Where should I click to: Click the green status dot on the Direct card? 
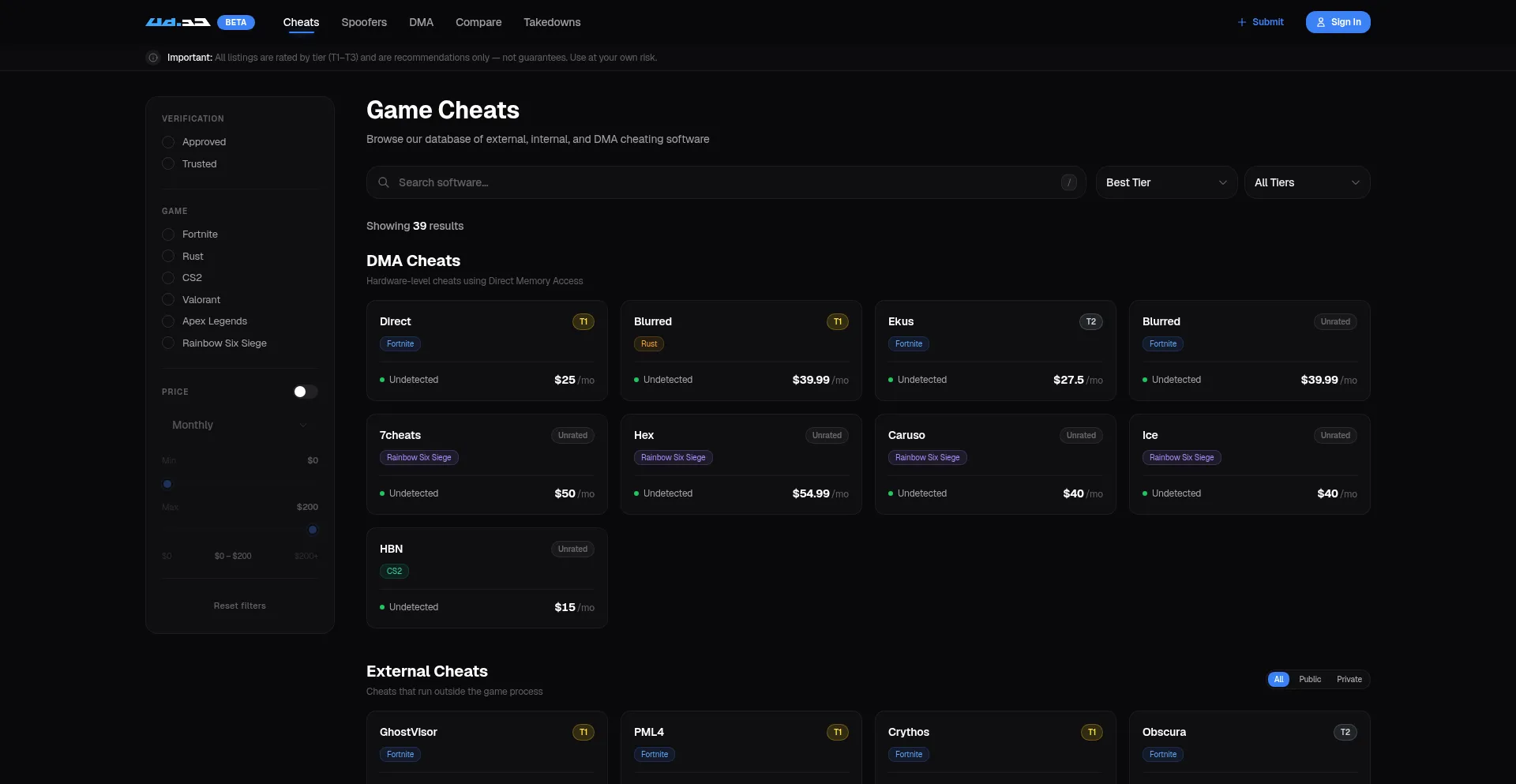382,380
